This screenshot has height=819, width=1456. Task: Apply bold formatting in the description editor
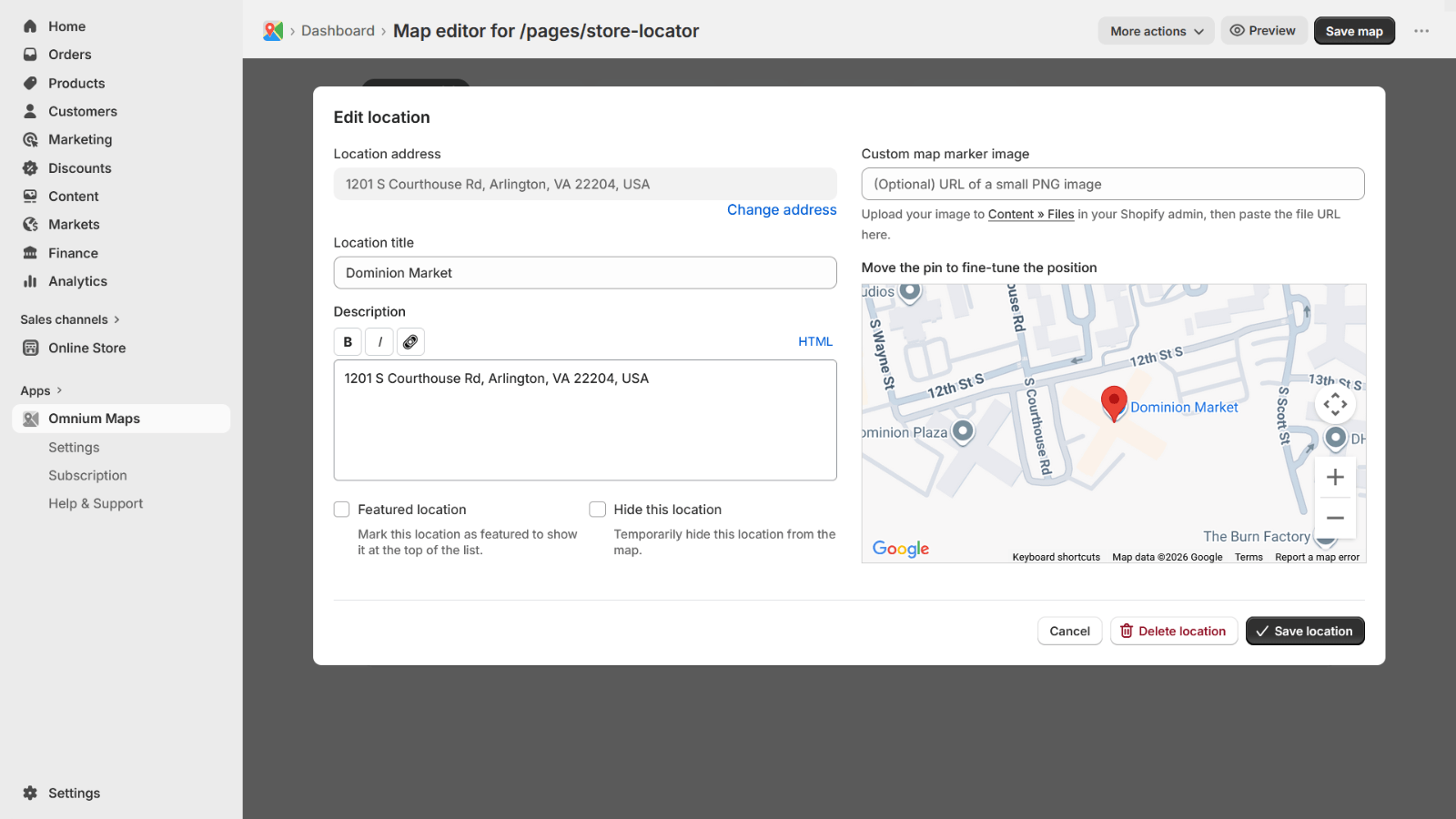[347, 341]
